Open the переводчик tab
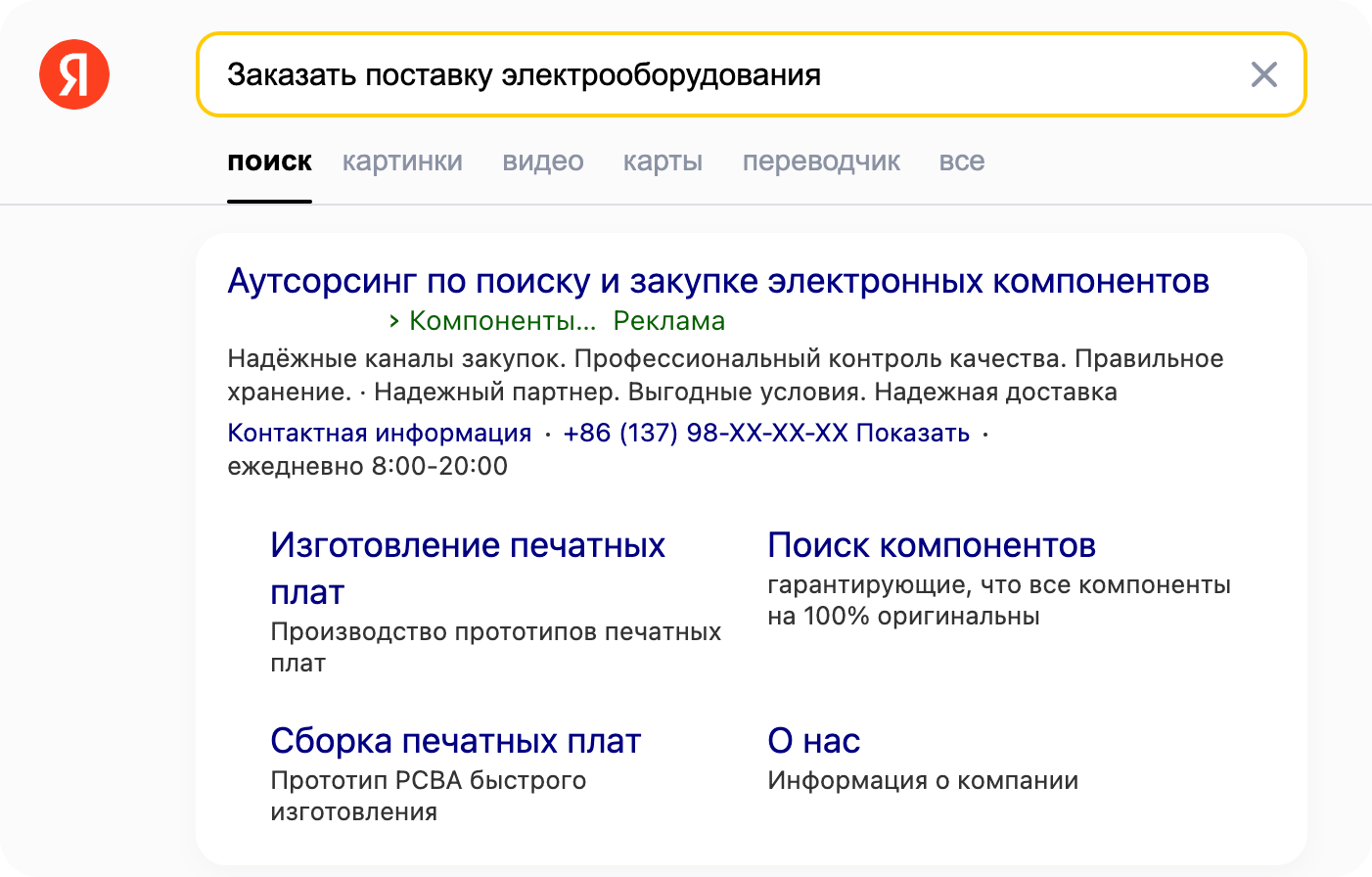Screen dimensions: 1372x877 tap(821, 162)
